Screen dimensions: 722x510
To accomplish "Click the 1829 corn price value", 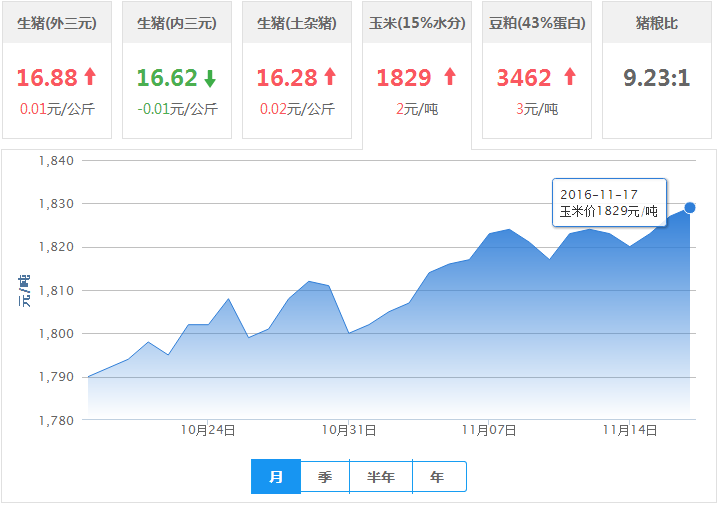I will coord(404,77).
